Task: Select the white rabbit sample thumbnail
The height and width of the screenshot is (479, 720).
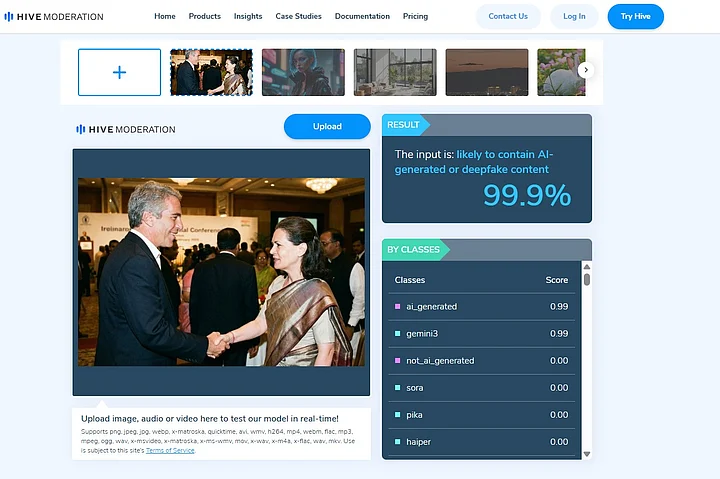Action: coord(561,72)
